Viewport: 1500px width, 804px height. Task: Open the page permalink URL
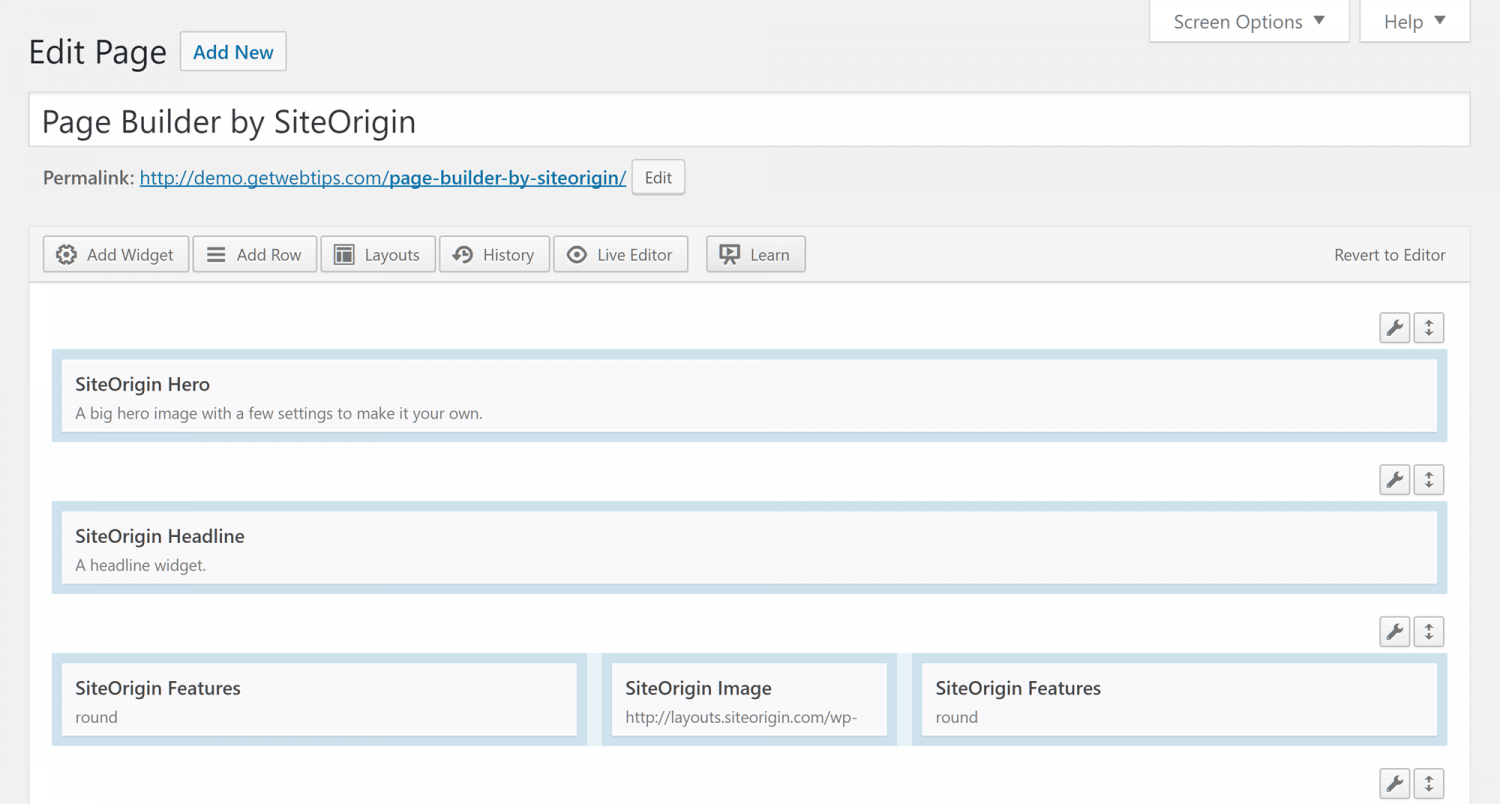coord(383,178)
